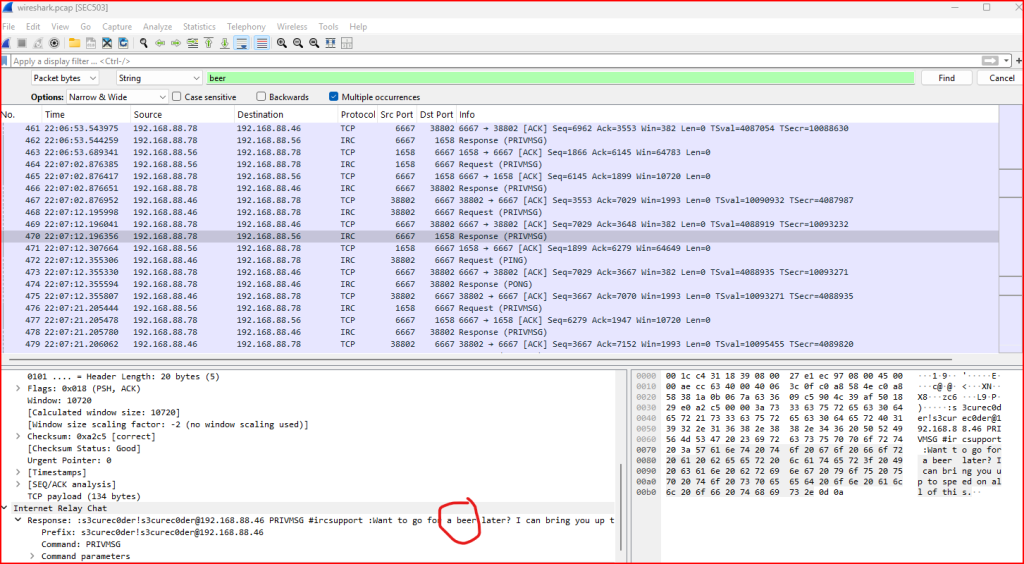The image size is (1024, 564).
Task: Select packet 474 Response (PONG) row
Action: tap(500, 284)
